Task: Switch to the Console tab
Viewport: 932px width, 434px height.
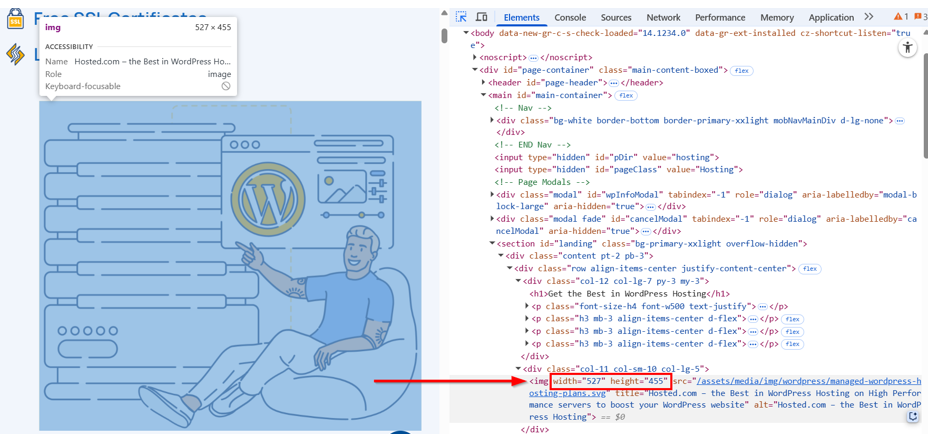Action: (570, 18)
